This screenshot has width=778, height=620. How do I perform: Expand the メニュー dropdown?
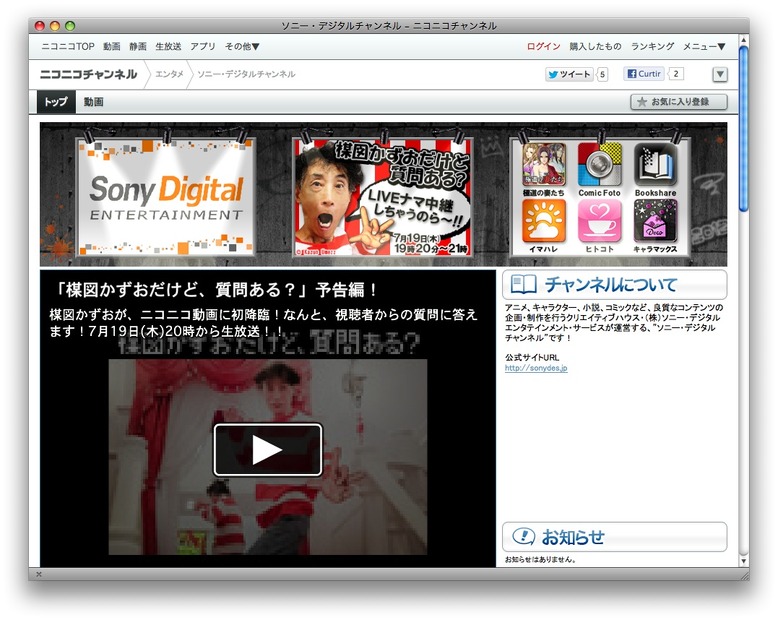[704, 46]
